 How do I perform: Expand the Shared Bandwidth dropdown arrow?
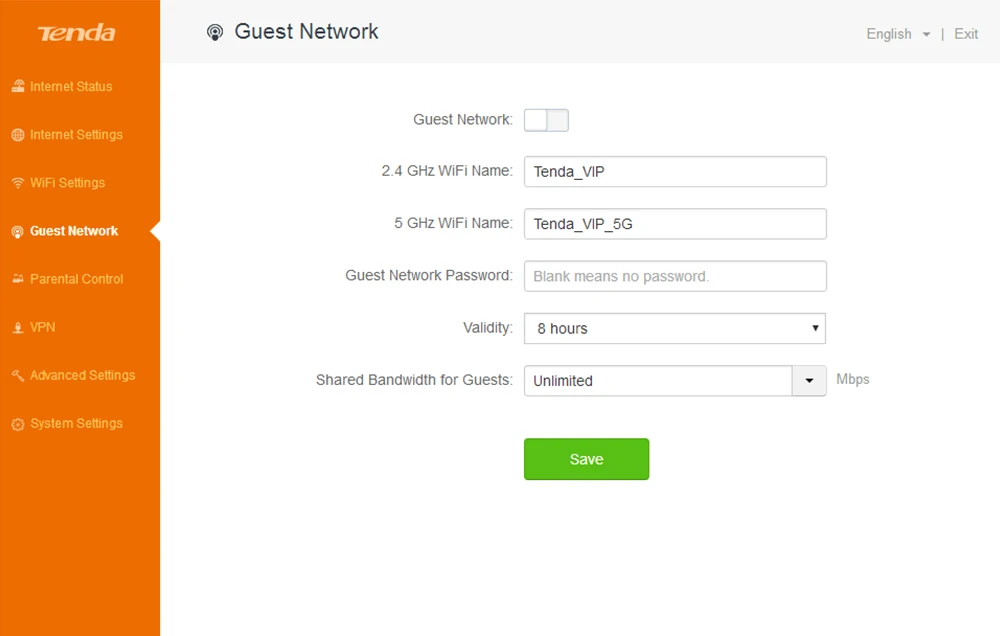(x=809, y=381)
